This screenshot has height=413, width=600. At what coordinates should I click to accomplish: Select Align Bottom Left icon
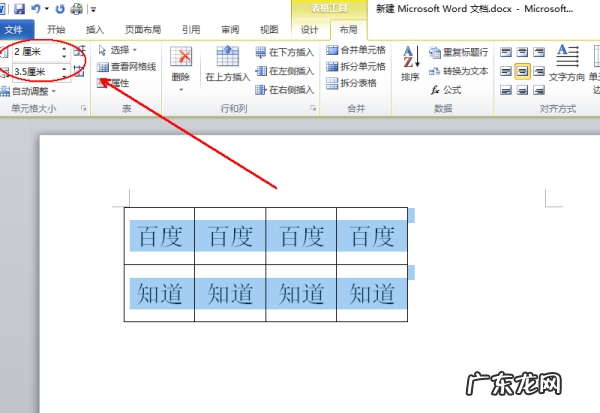(x=506, y=90)
